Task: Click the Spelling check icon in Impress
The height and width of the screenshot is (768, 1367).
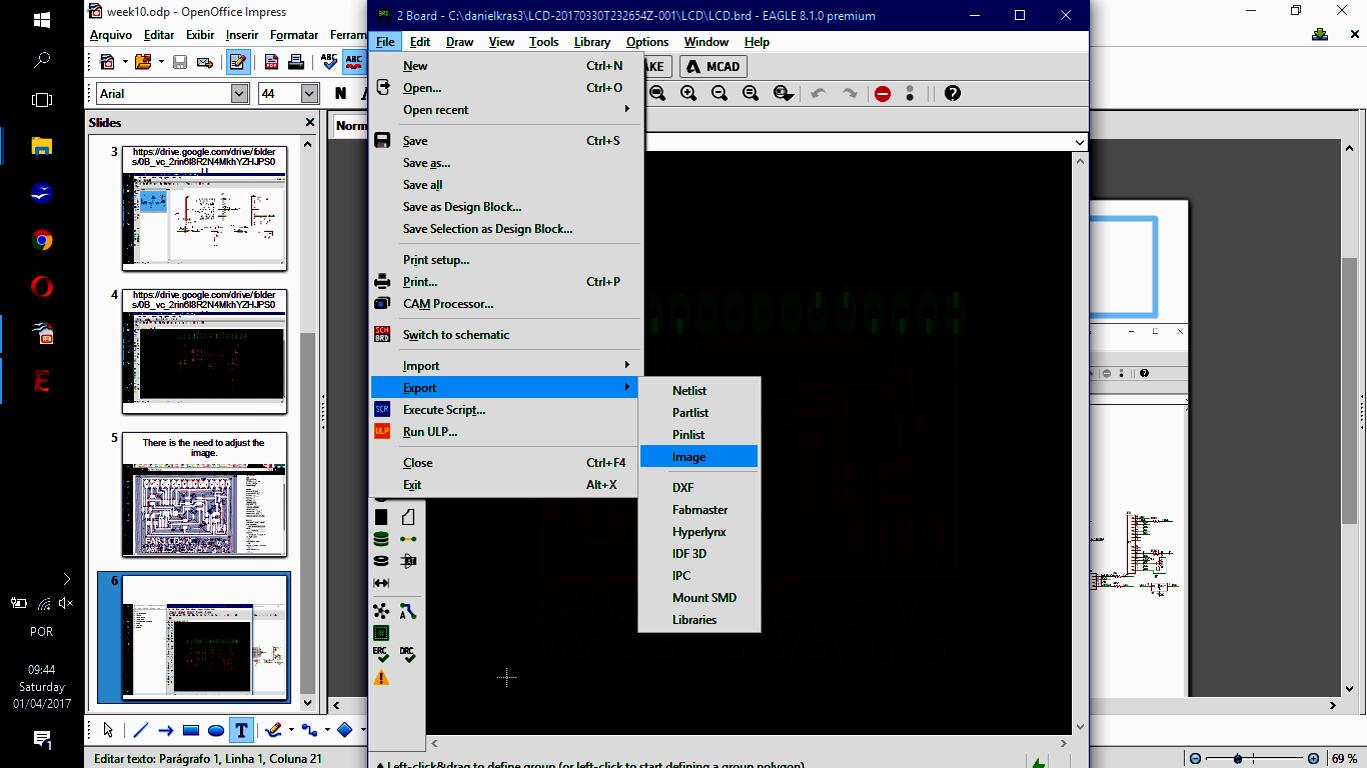Action: [329, 62]
